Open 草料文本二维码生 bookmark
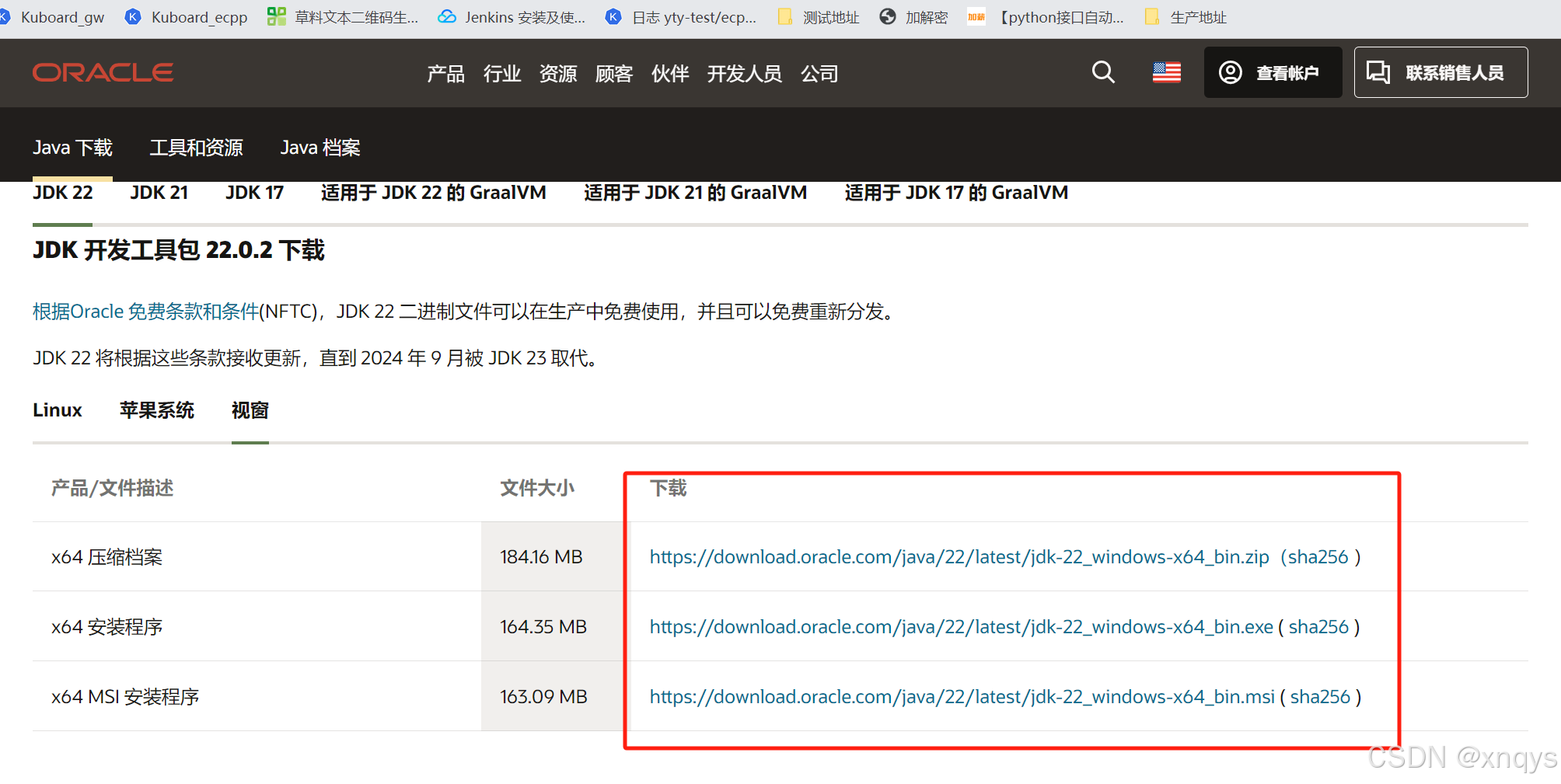The image size is (1561, 784). [x=343, y=17]
